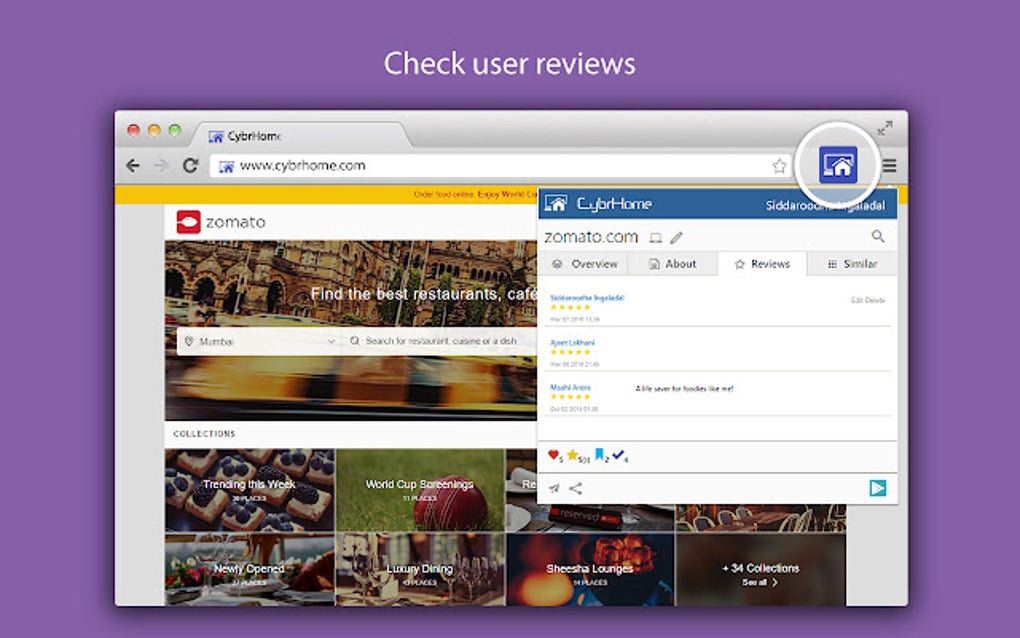Click the Delete link on the first review

(875, 300)
